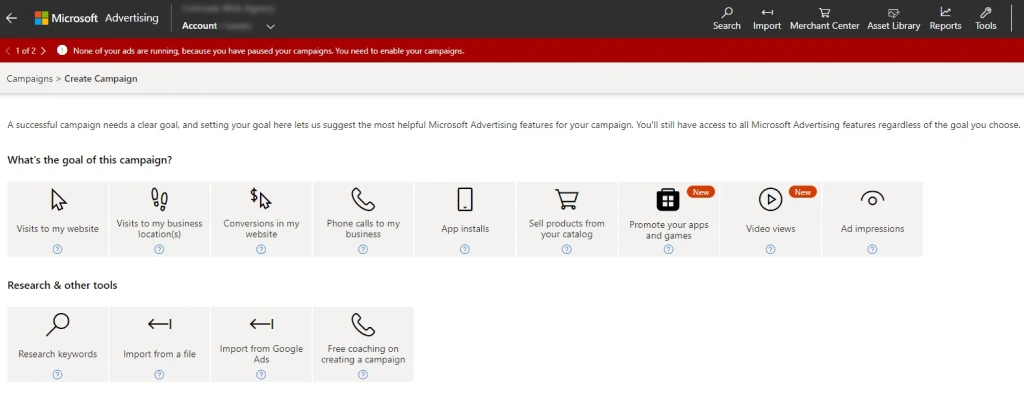Open the Tools menu
The width and height of the screenshot is (1024, 414).
[985, 19]
